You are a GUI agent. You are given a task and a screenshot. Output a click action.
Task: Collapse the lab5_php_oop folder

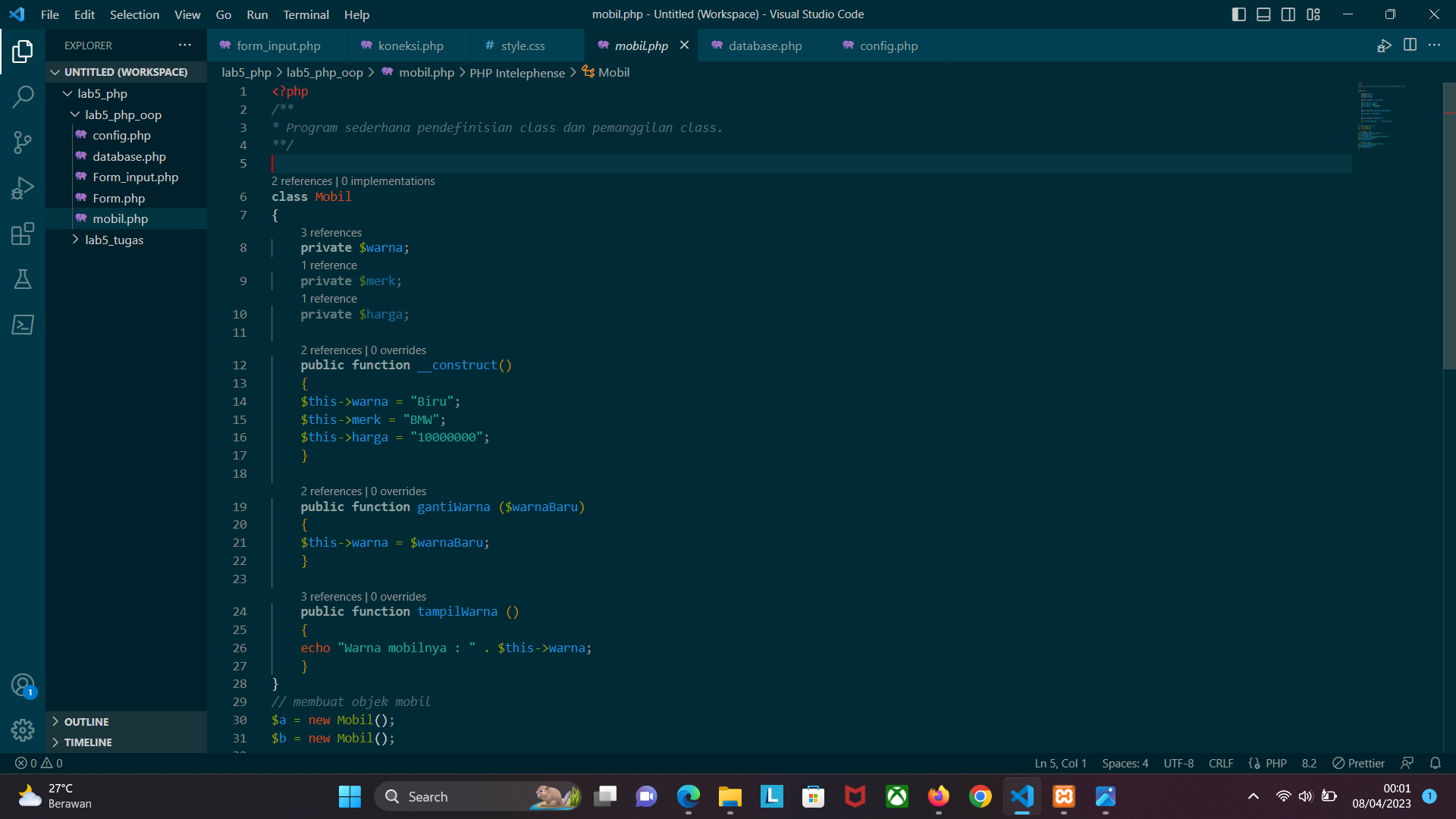(75, 115)
